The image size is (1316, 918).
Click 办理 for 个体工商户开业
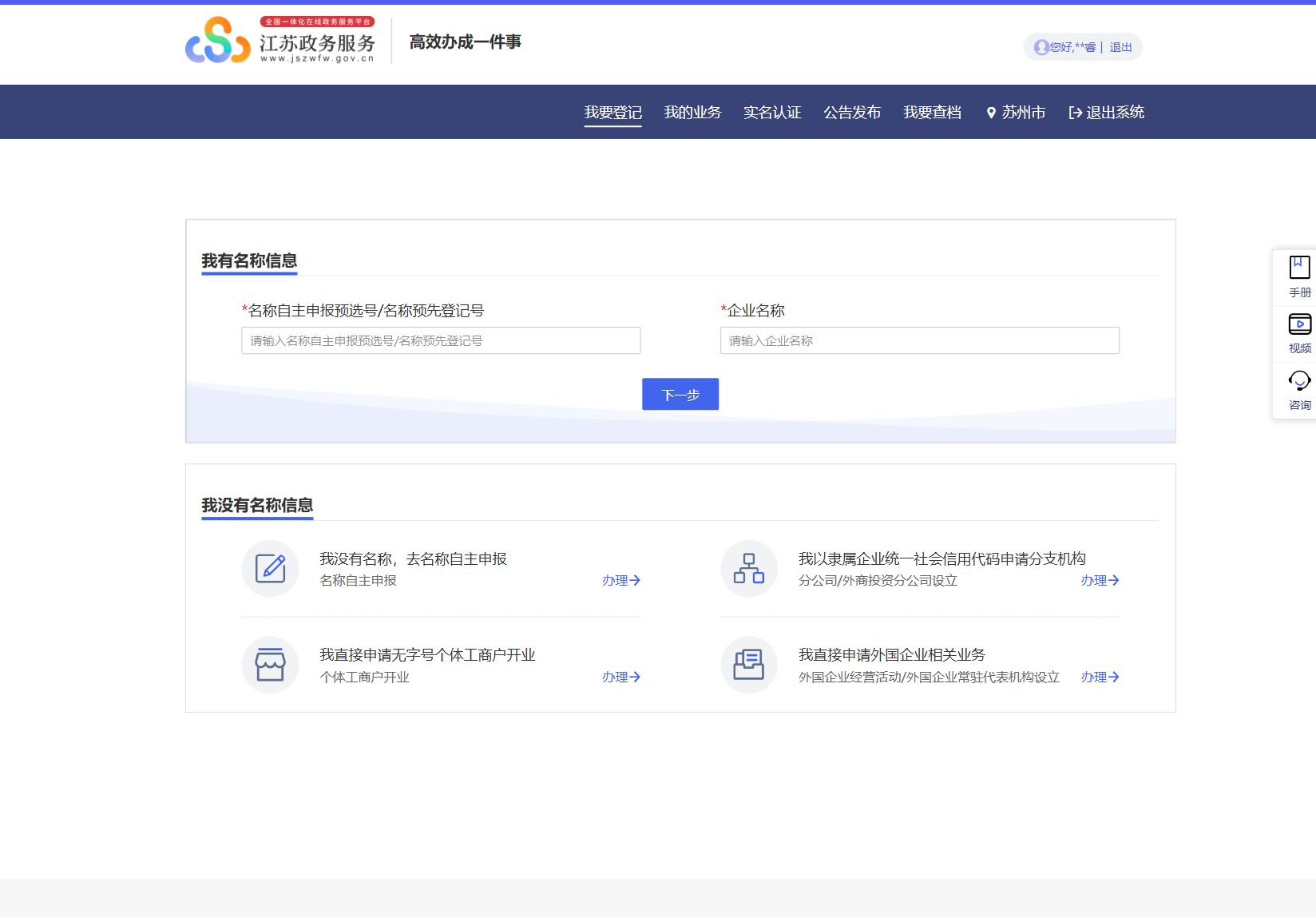point(621,678)
